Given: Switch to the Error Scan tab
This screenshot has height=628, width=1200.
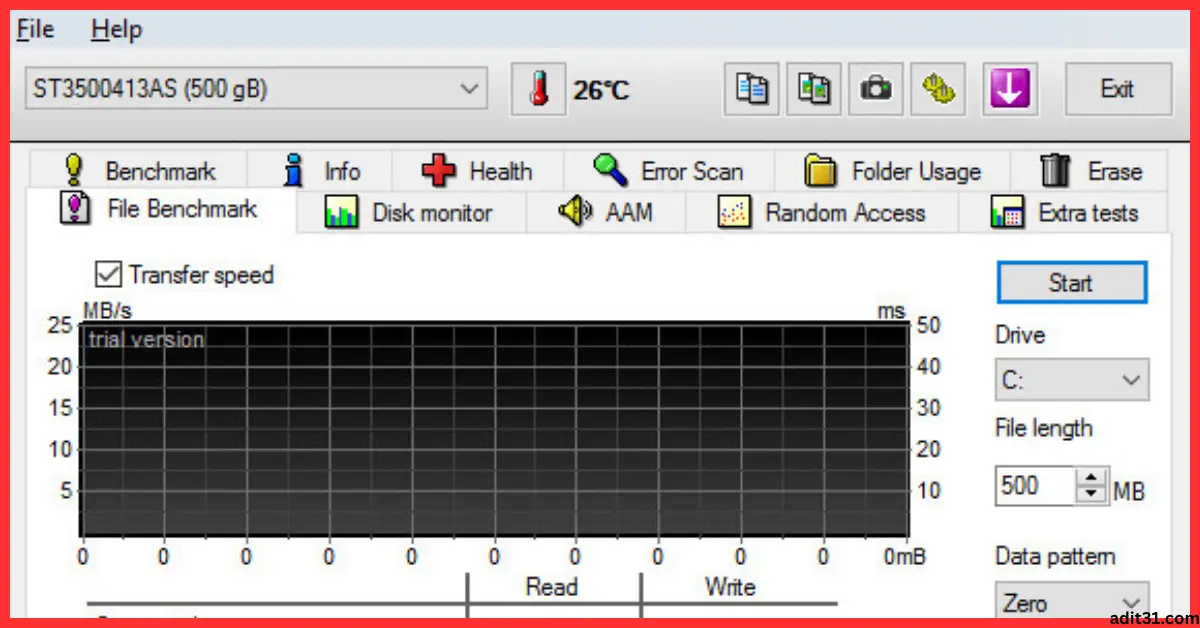Looking at the screenshot, I should click(668, 171).
